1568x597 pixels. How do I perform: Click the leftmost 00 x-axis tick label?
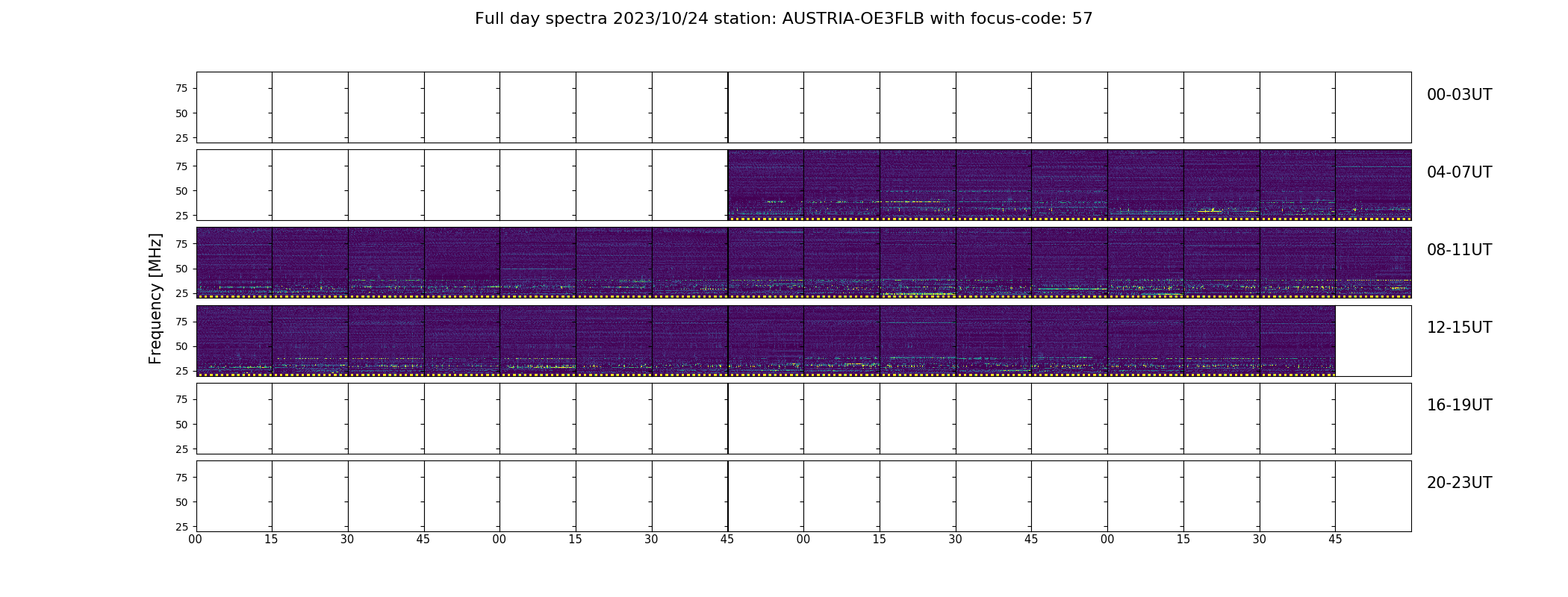[196, 540]
